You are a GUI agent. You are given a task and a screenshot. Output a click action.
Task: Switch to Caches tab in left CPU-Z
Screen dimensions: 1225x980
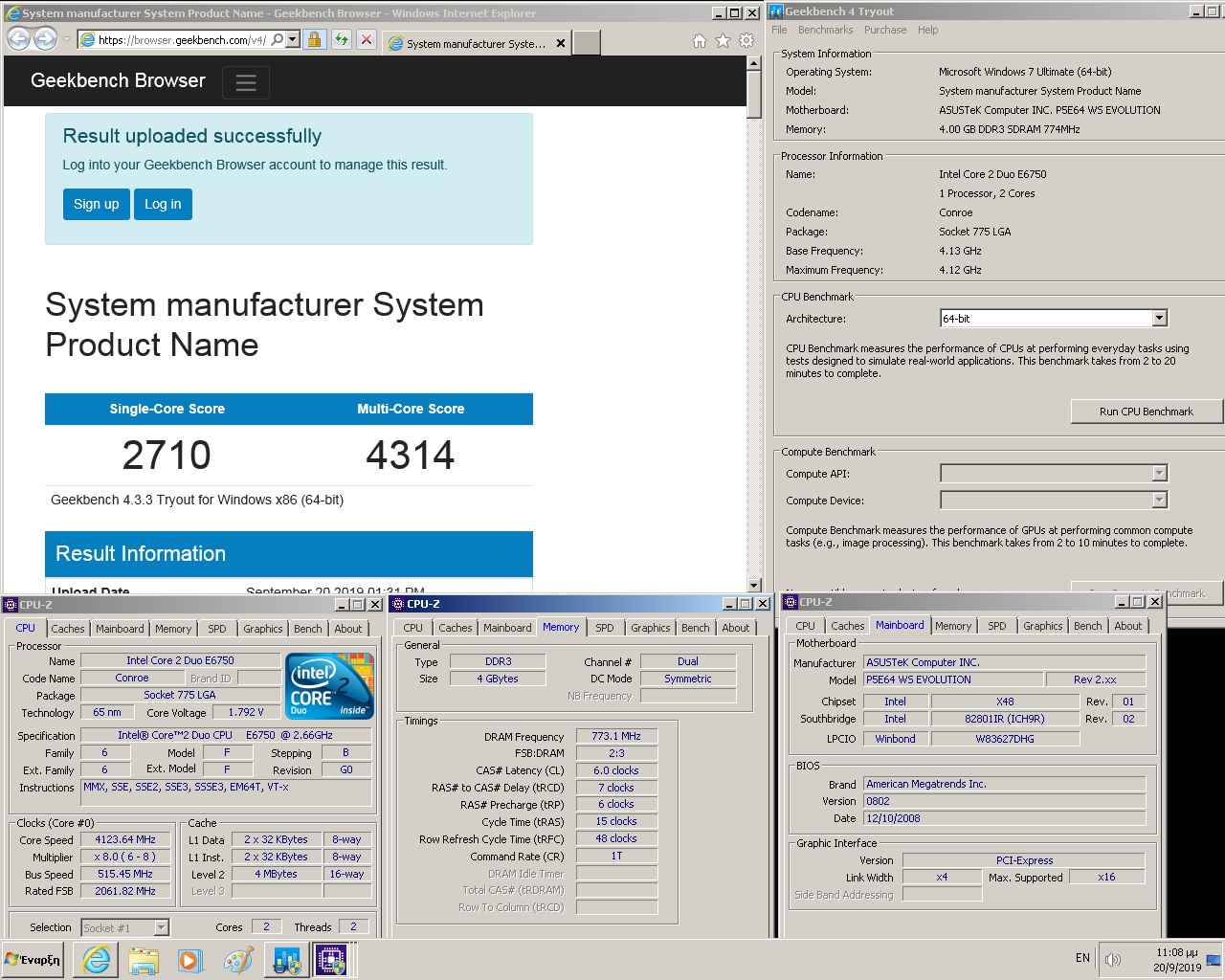click(x=67, y=629)
